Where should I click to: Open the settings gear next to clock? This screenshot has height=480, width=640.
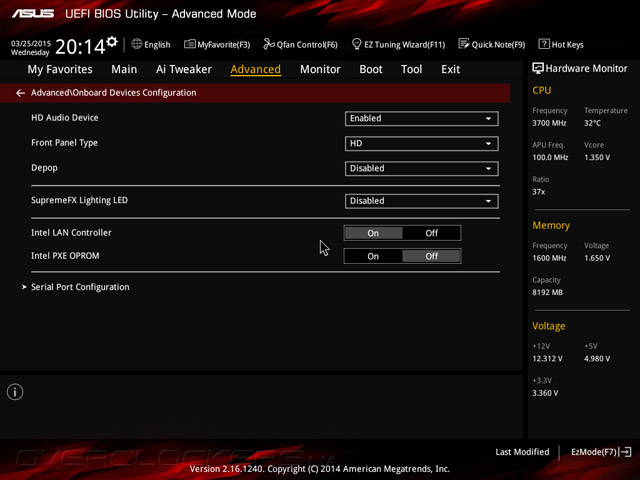(x=112, y=42)
